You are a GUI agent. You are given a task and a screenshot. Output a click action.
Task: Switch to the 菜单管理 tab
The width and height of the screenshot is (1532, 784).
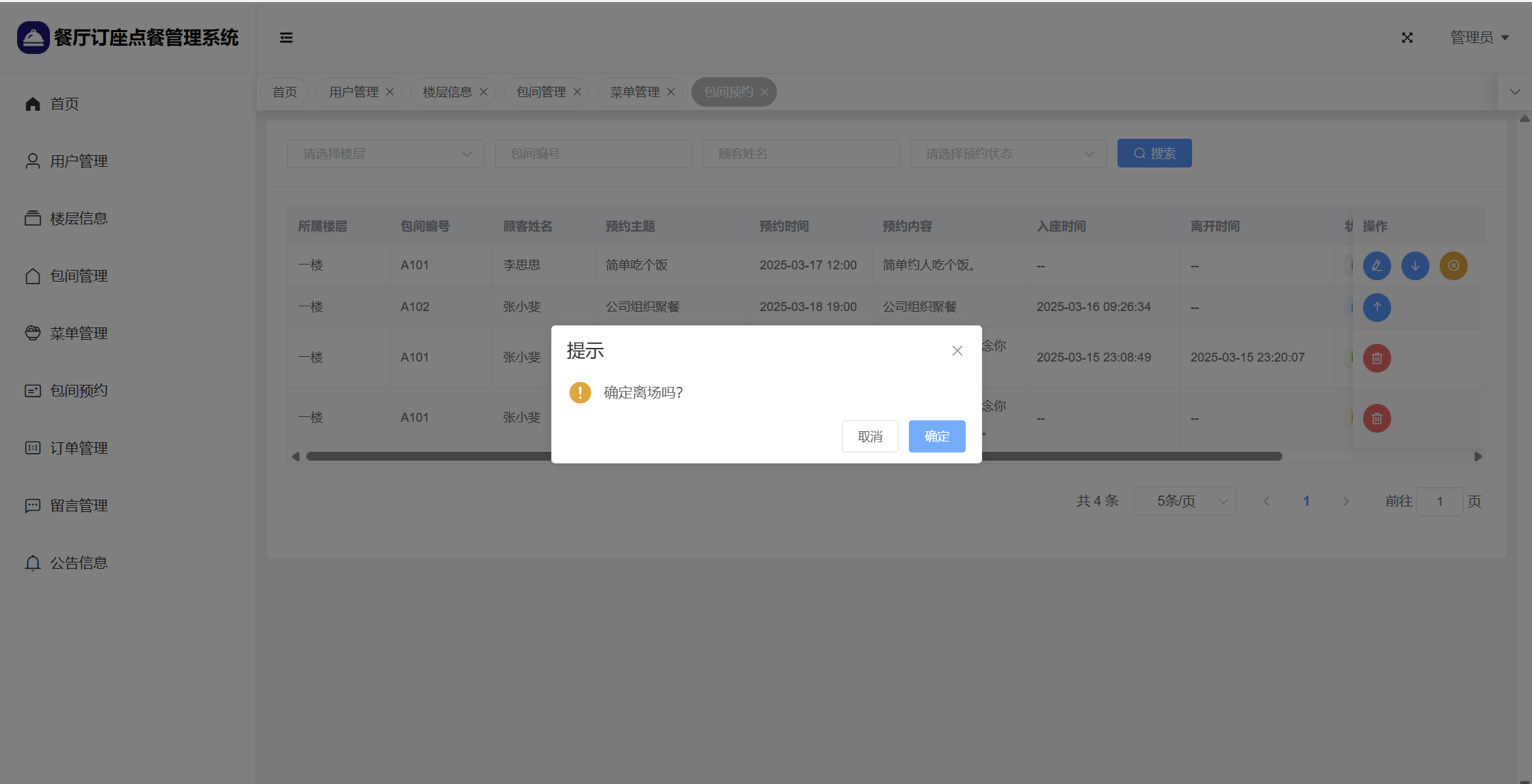click(x=635, y=92)
